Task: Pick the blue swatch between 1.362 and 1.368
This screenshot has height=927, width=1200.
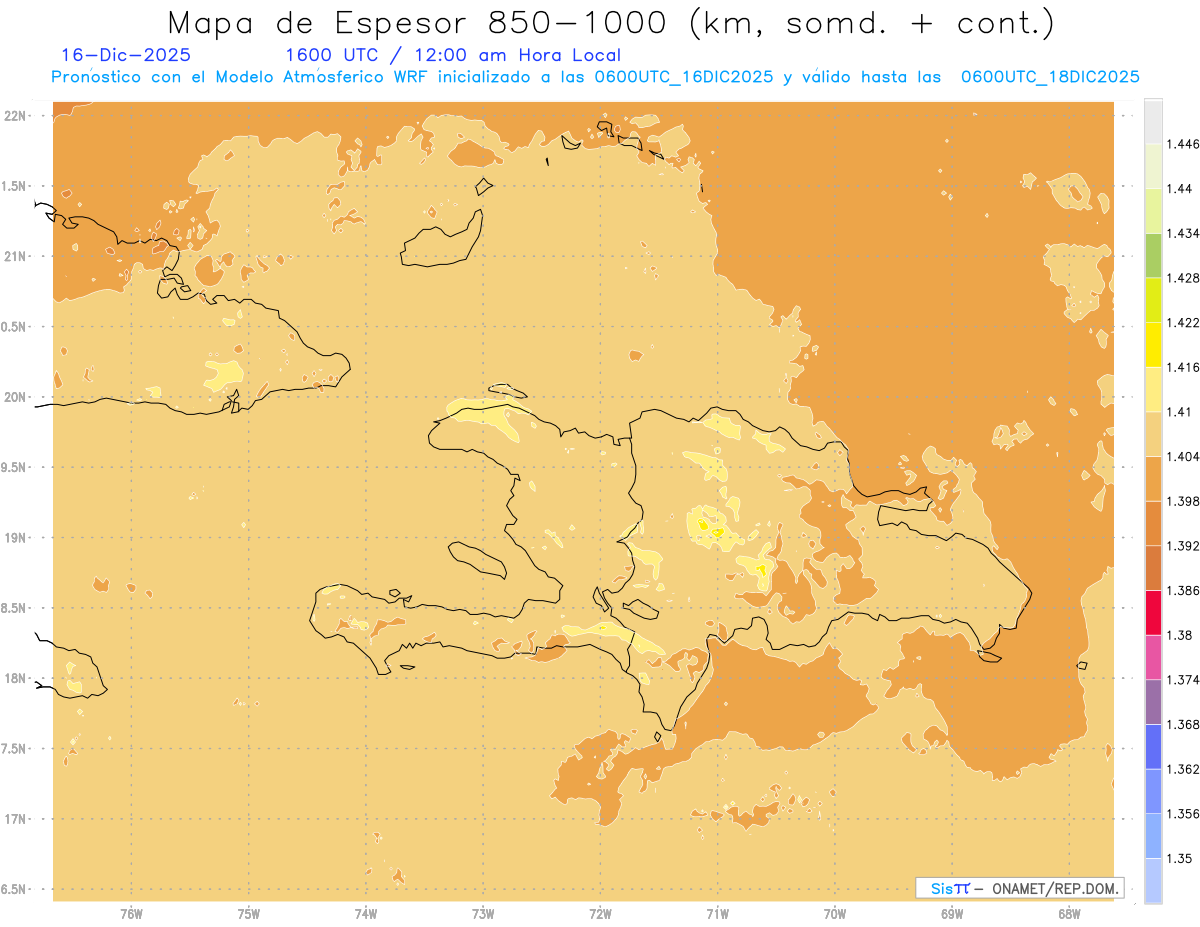Action: coord(1153,747)
